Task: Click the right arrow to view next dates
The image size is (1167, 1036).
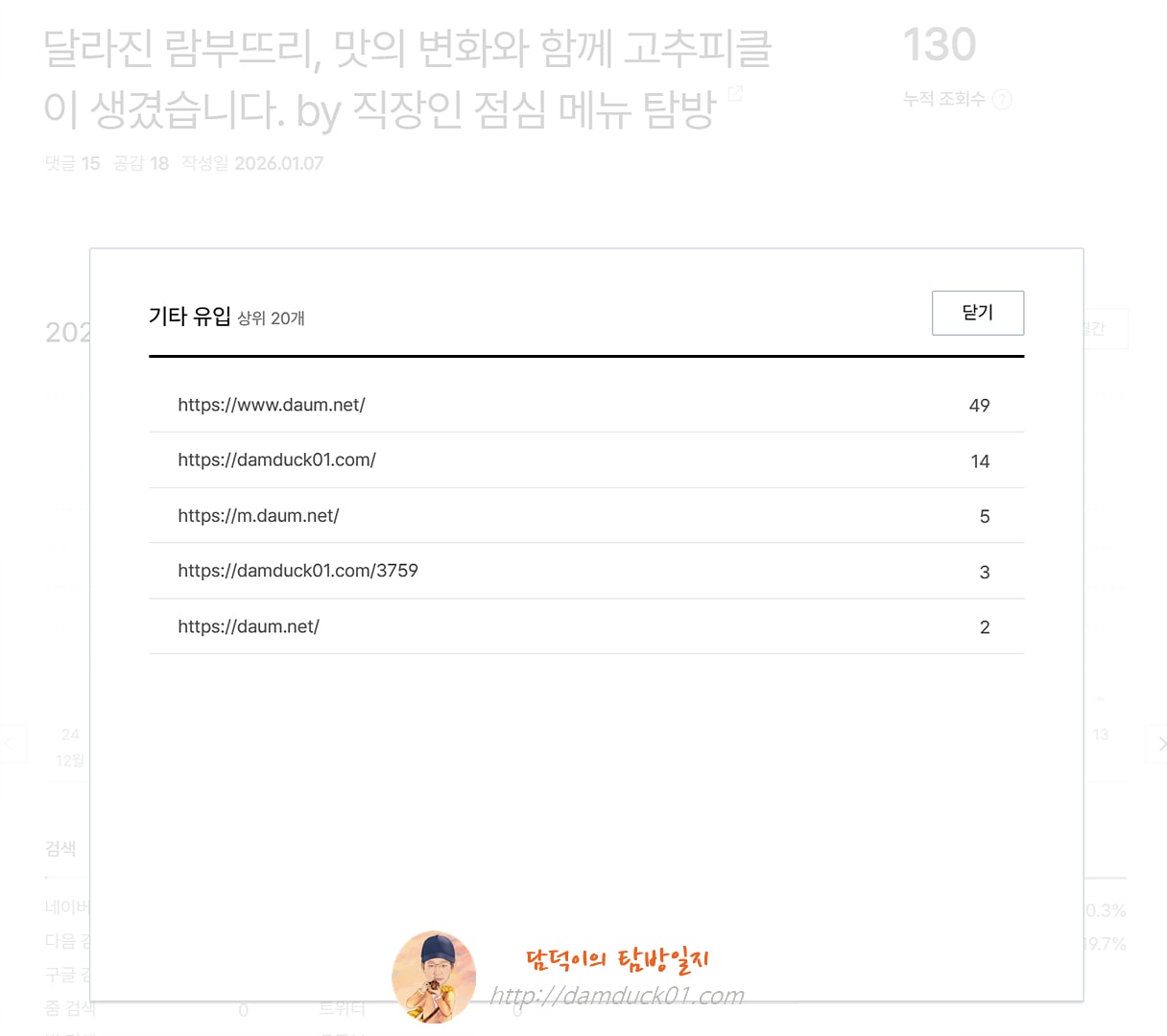Action: coord(1159,743)
